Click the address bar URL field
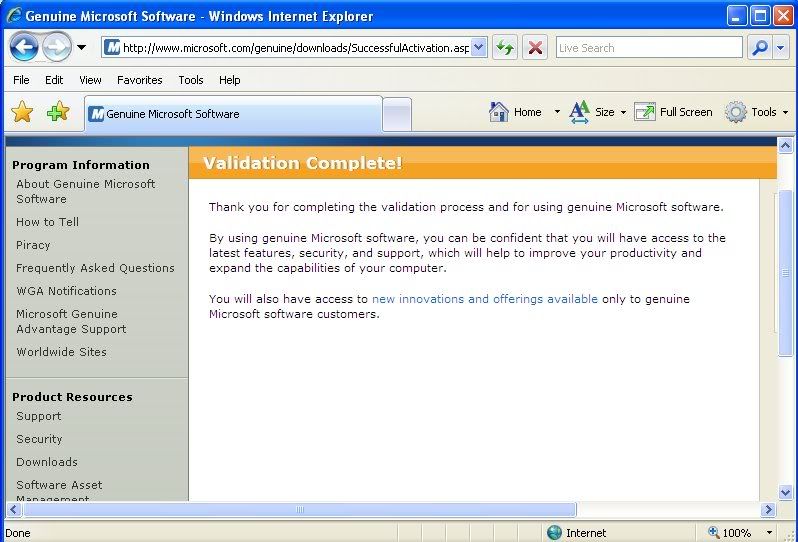Screen dimensions: 798x542 coord(295,48)
